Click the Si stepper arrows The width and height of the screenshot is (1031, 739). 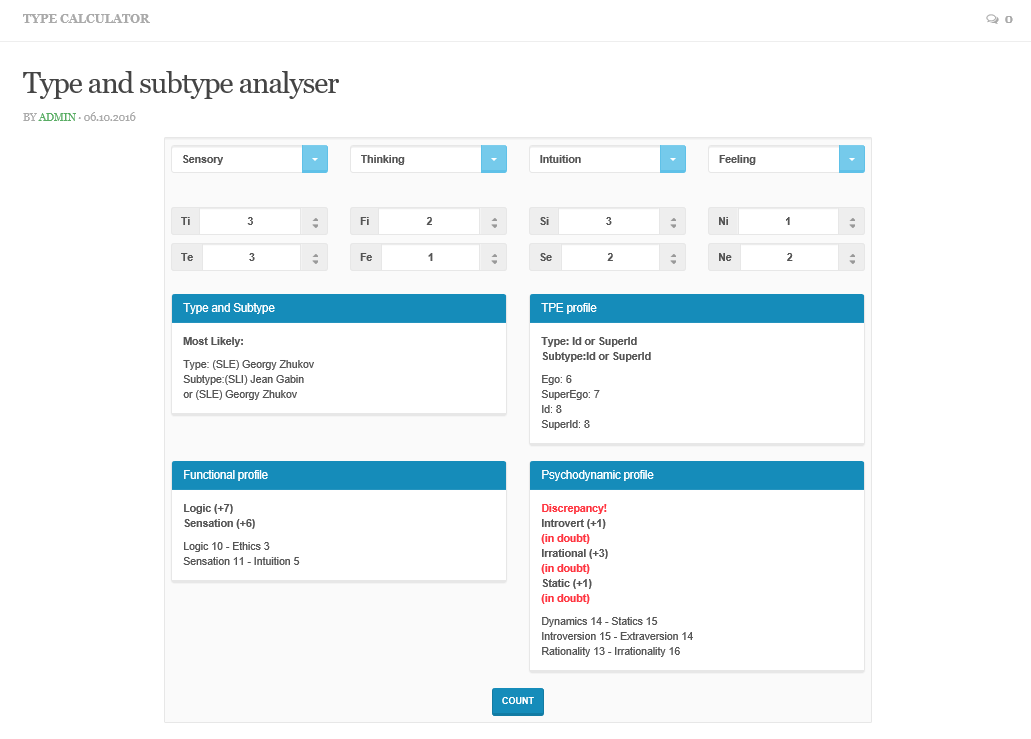[x=673, y=222]
